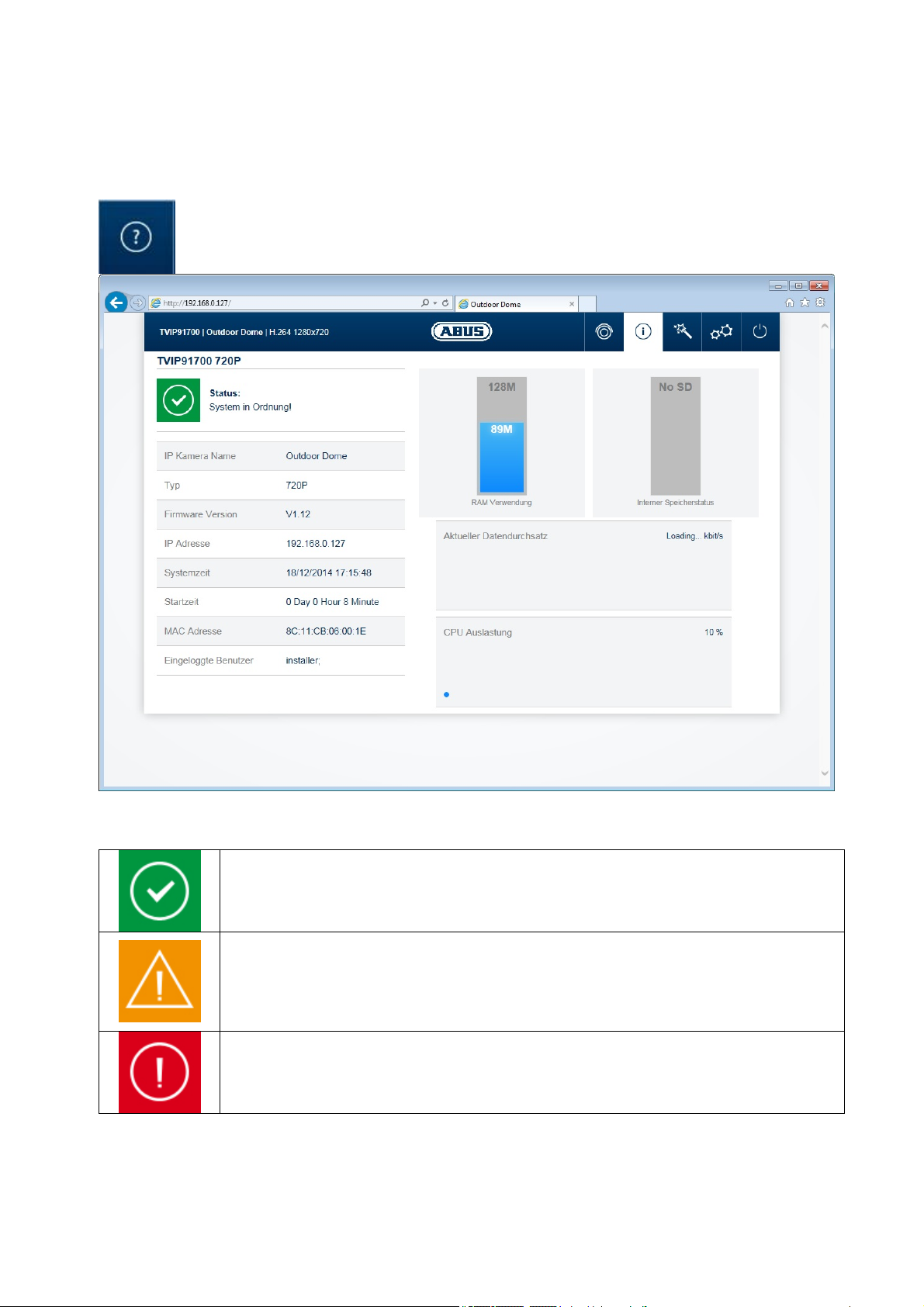Click the logged-in user value installer
The image size is (924, 1307).
point(303,661)
